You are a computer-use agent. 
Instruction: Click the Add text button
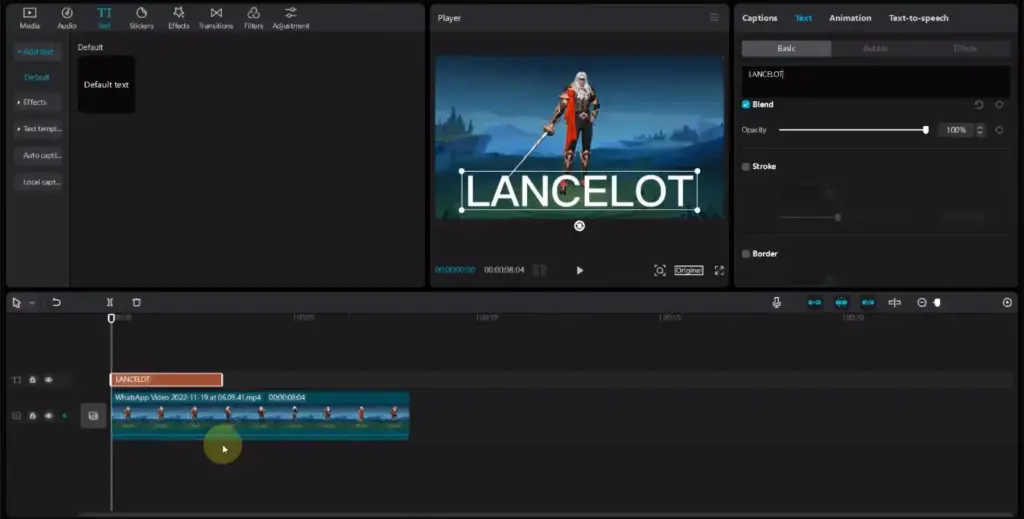(37, 52)
